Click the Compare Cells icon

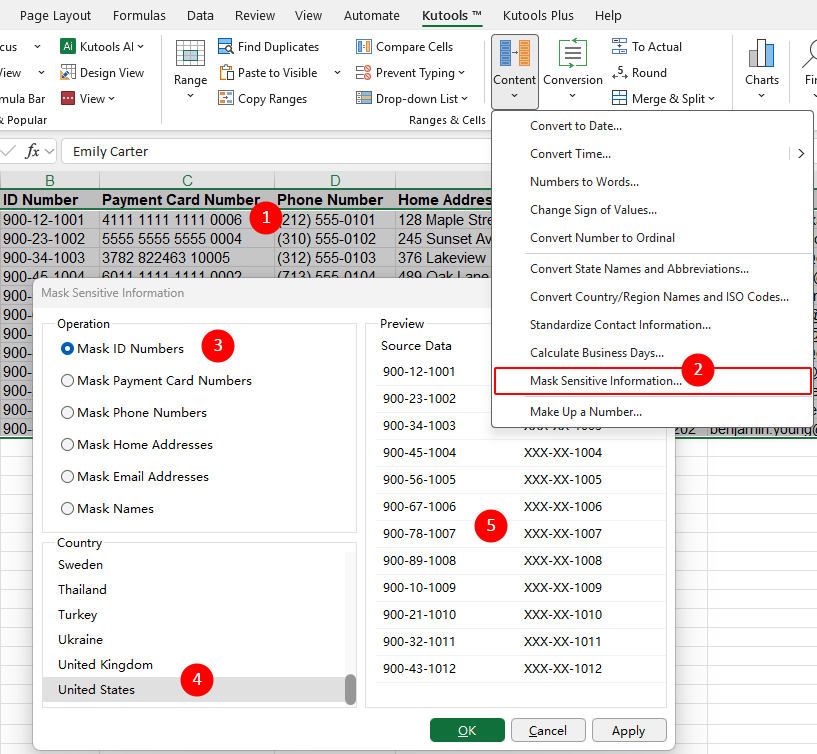[x=364, y=46]
